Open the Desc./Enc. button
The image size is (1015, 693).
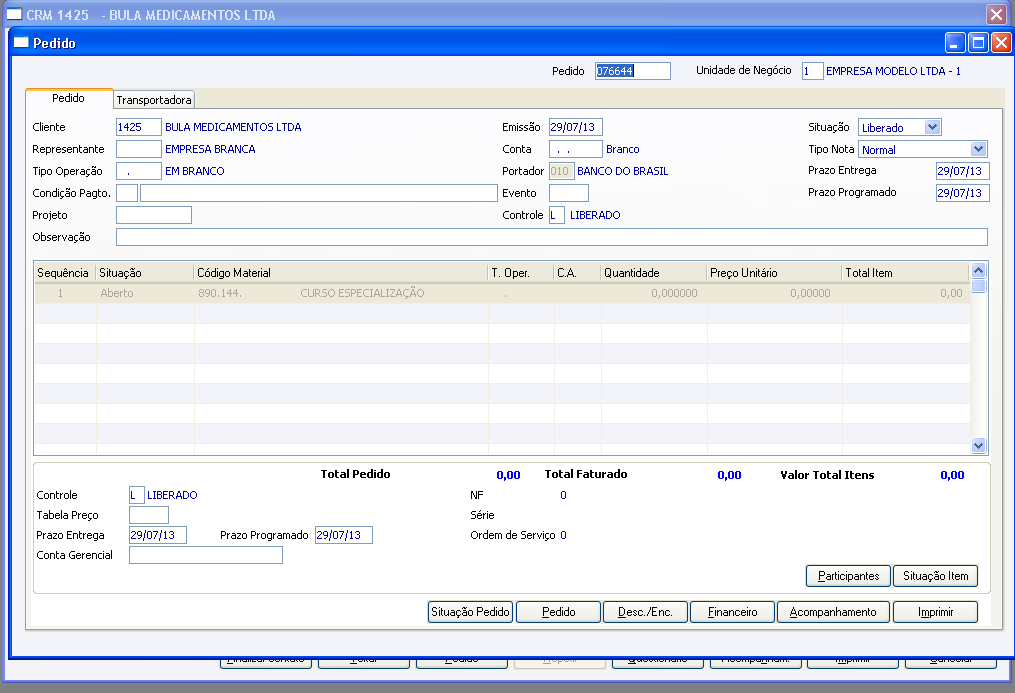[645, 611]
